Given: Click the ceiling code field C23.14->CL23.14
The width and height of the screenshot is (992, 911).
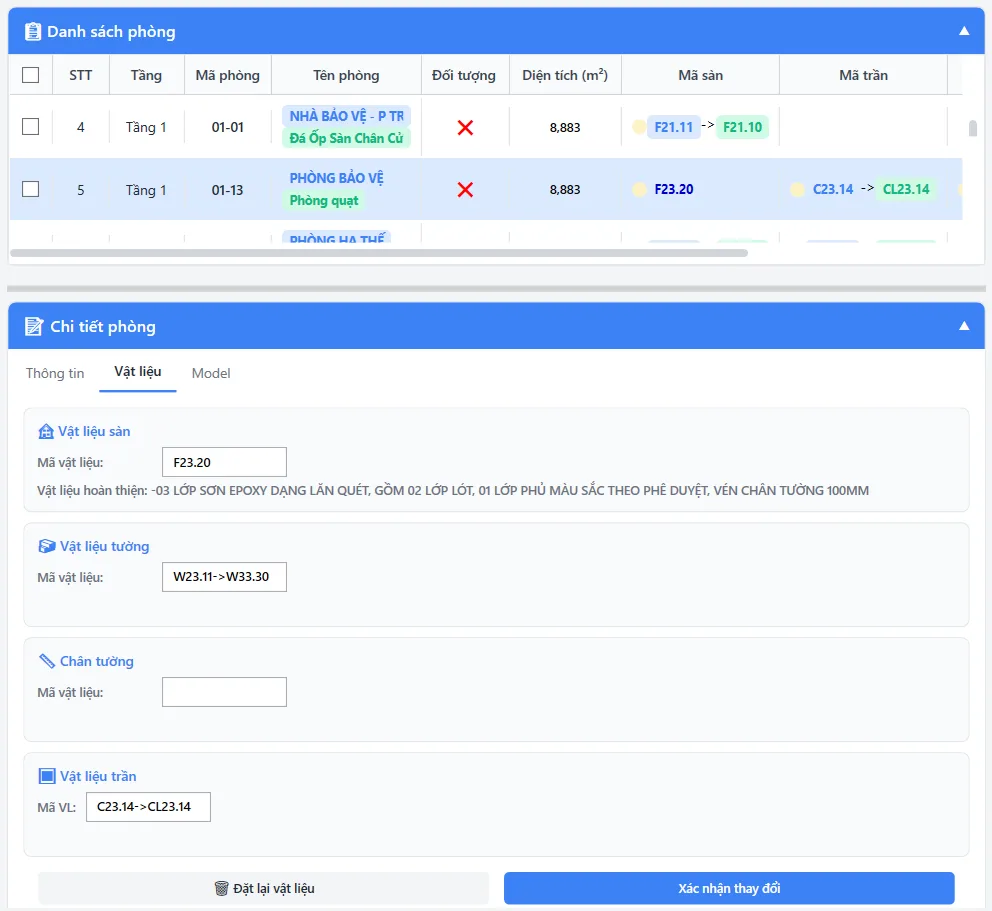Looking at the screenshot, I should pyautogui.click(x=148, y=807).
